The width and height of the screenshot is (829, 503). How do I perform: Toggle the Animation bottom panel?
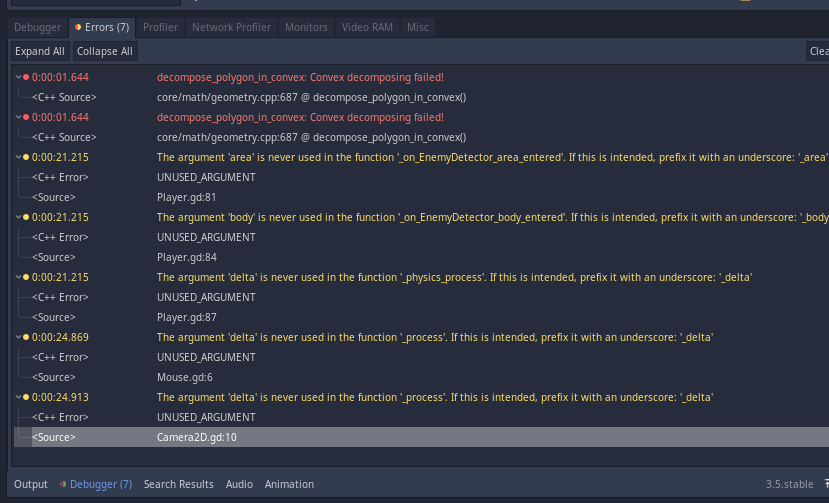[289, 484]
